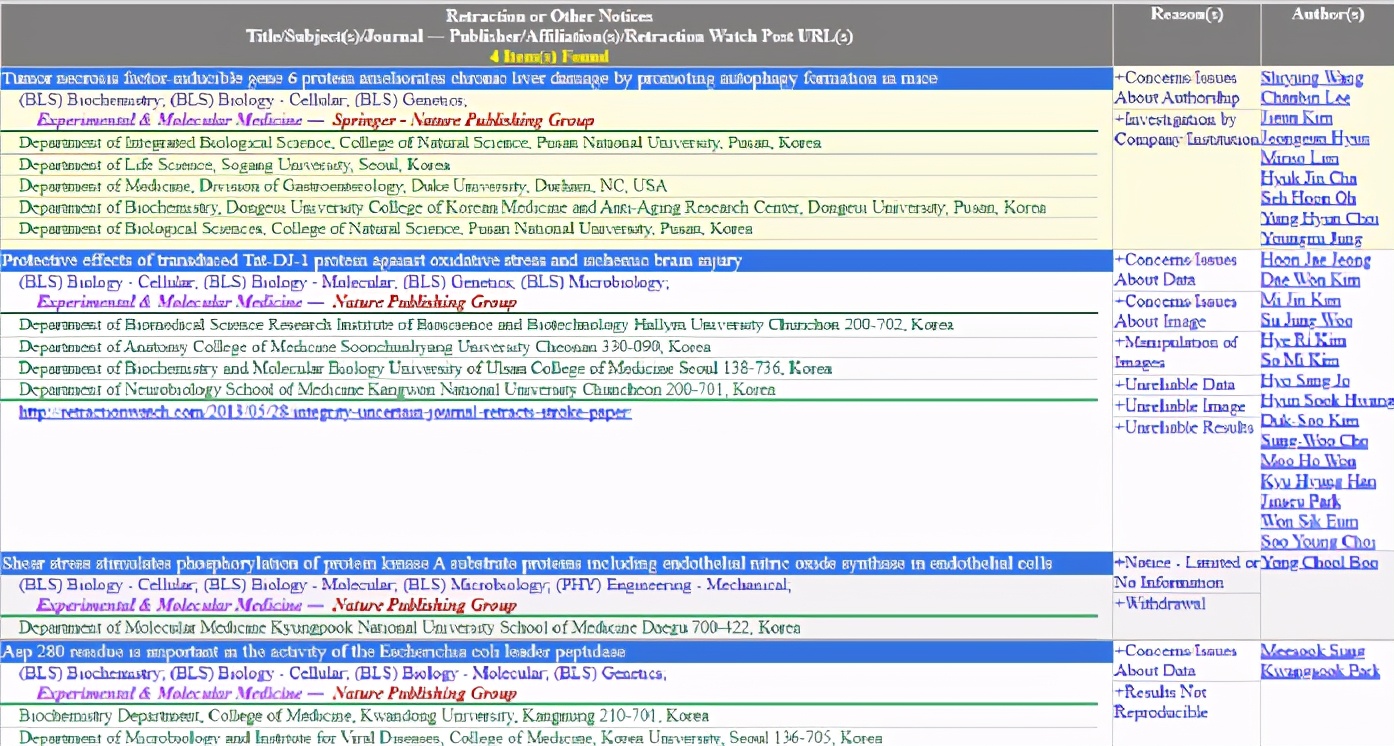The height and width of the screenshot is (746, 1394).
Task: Open author link Jinseu Park
Action: [1301, 501]
